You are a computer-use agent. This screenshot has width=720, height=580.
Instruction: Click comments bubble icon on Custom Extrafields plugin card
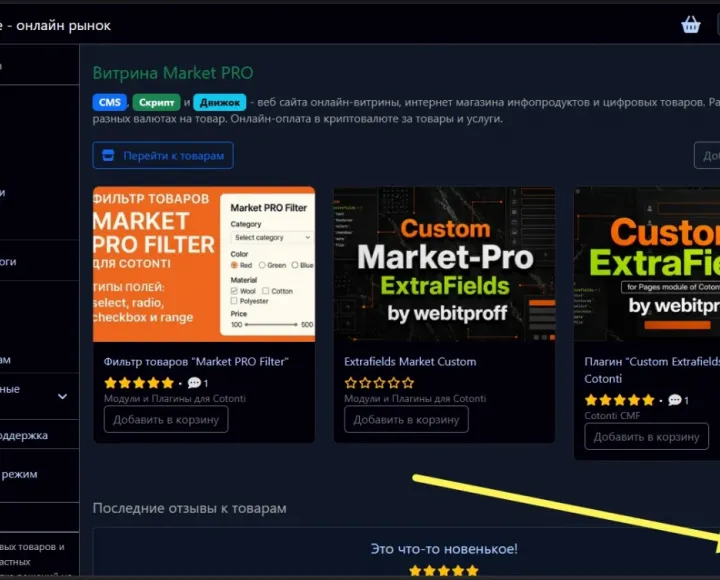[675, 400]
